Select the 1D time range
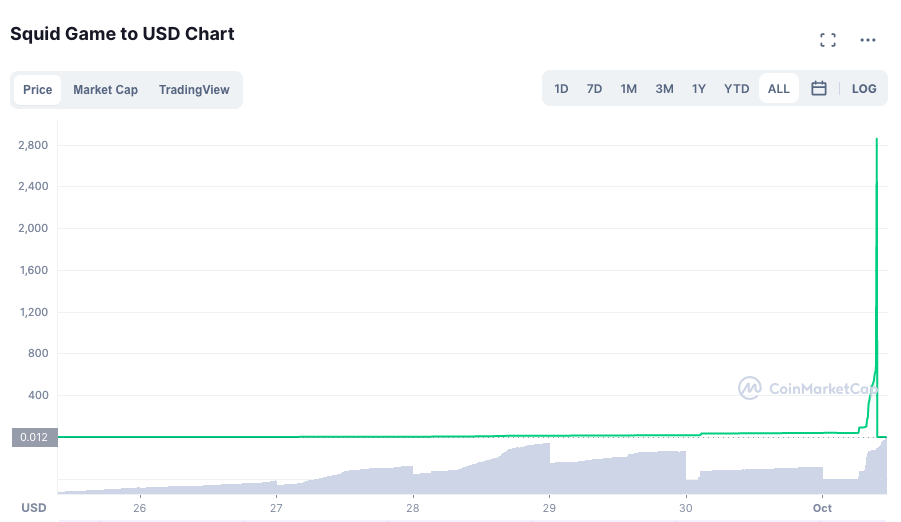Viewport: 901px width, 522px height. [561, 89]
